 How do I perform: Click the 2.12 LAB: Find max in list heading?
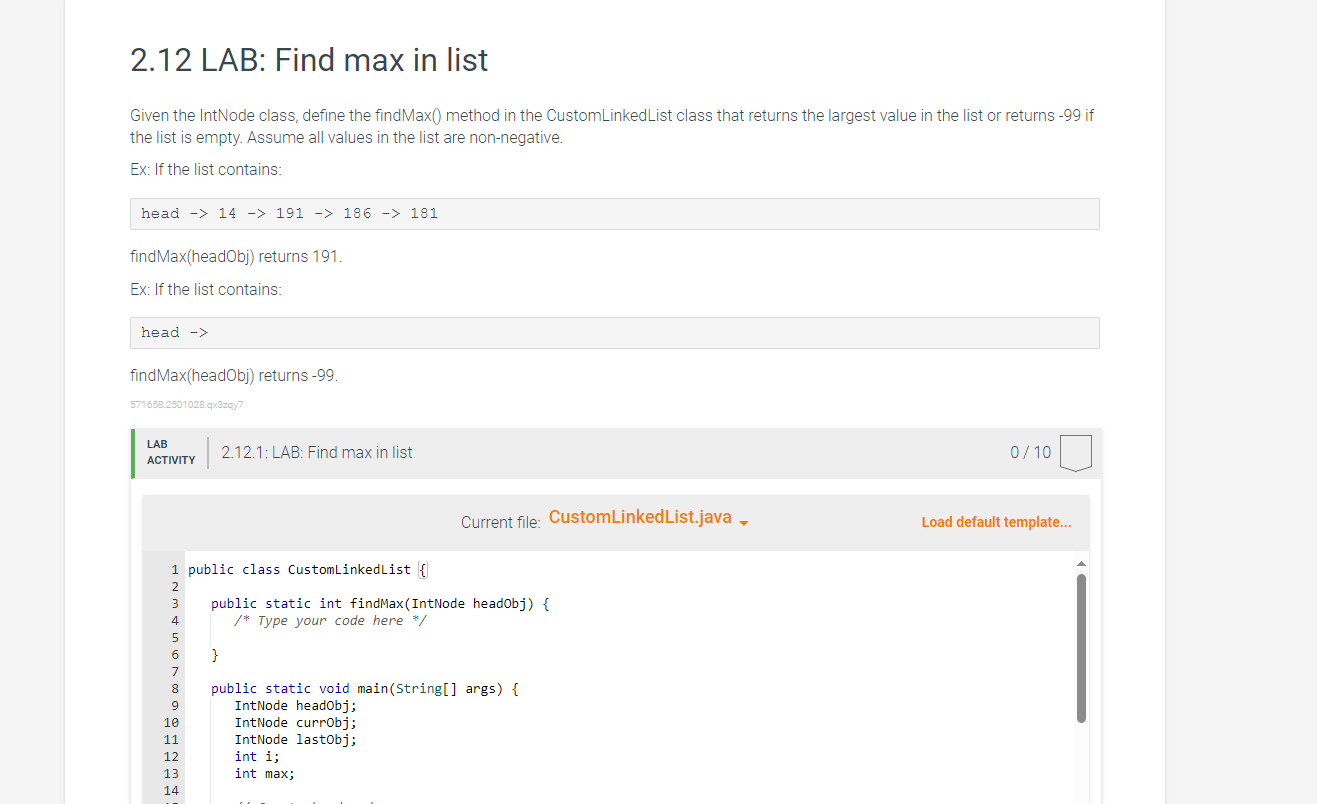308,60
